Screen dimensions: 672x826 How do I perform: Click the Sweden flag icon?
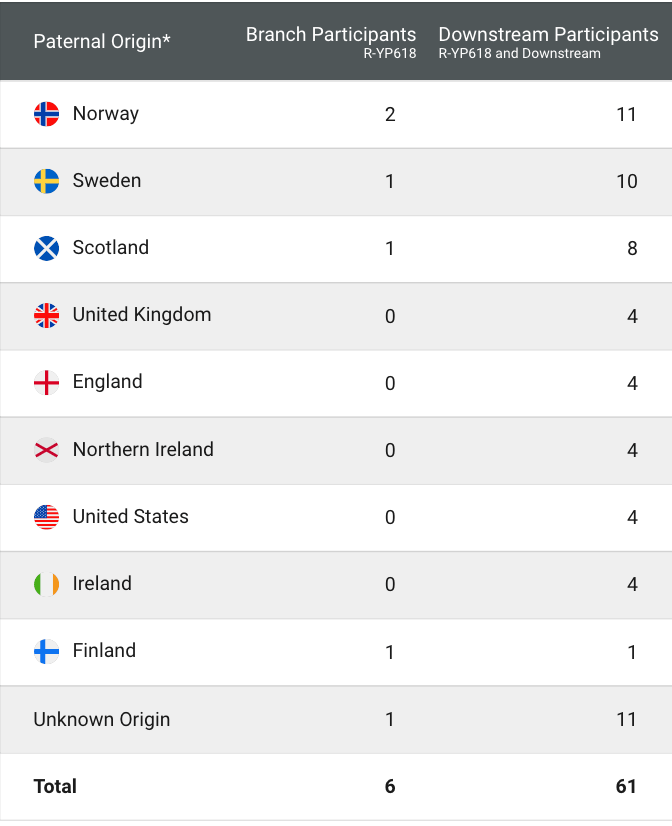[x=46, y=181]
